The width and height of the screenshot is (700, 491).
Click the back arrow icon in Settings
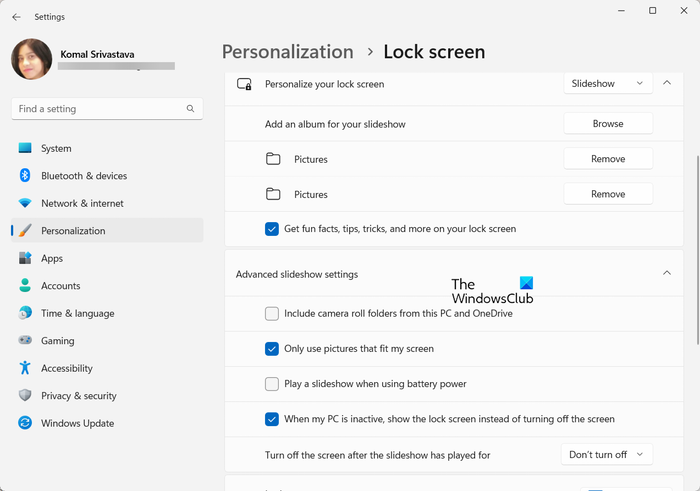[x=16, y=17]
